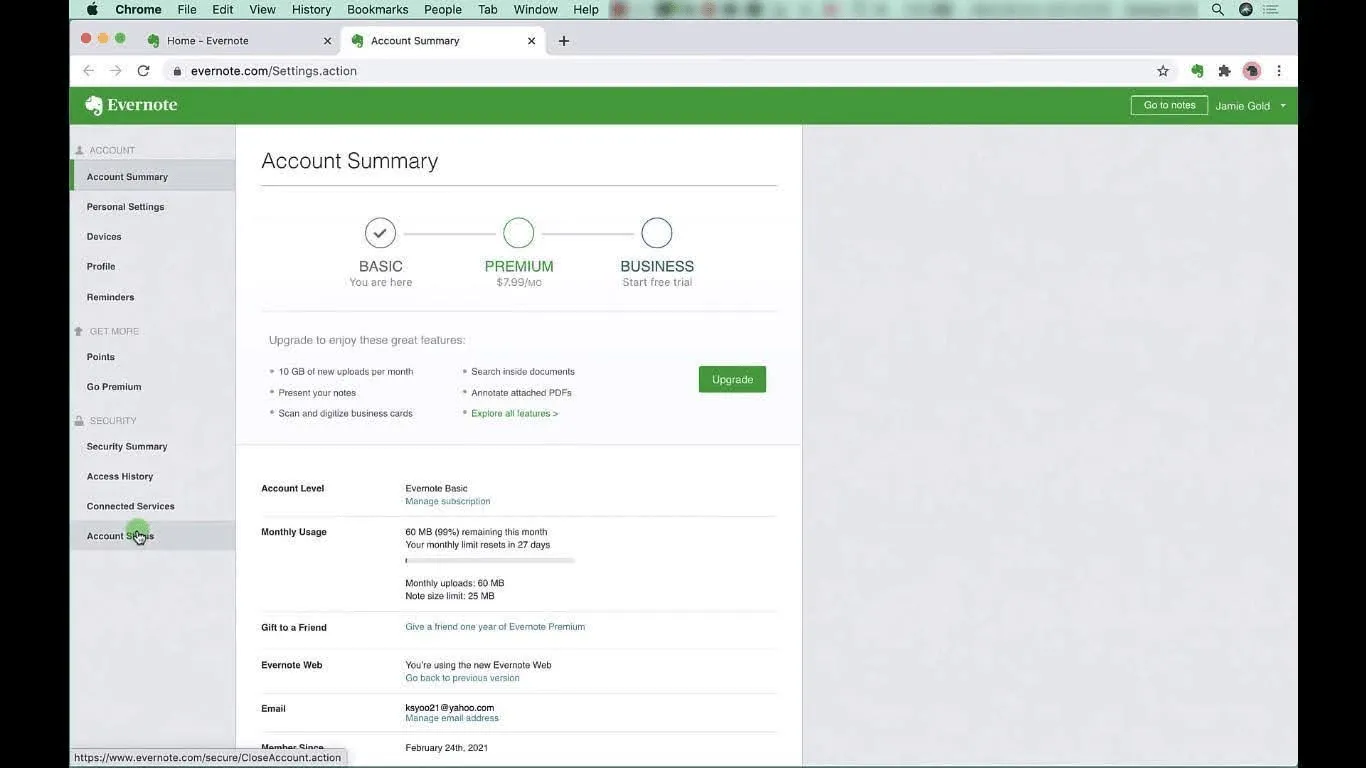The width and height of the screenshot is (1366, 768).
Task: Open Manage subscription link
Action: (447, 501)
